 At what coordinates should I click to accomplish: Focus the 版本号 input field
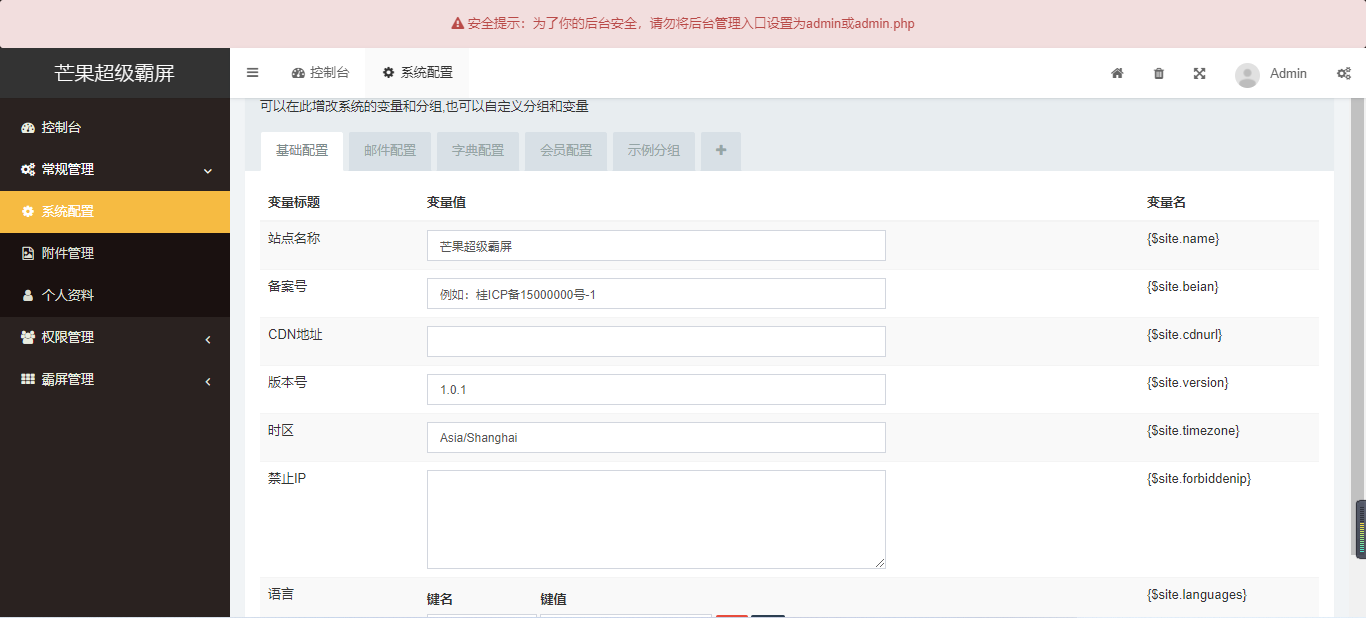tap(656, 390)
